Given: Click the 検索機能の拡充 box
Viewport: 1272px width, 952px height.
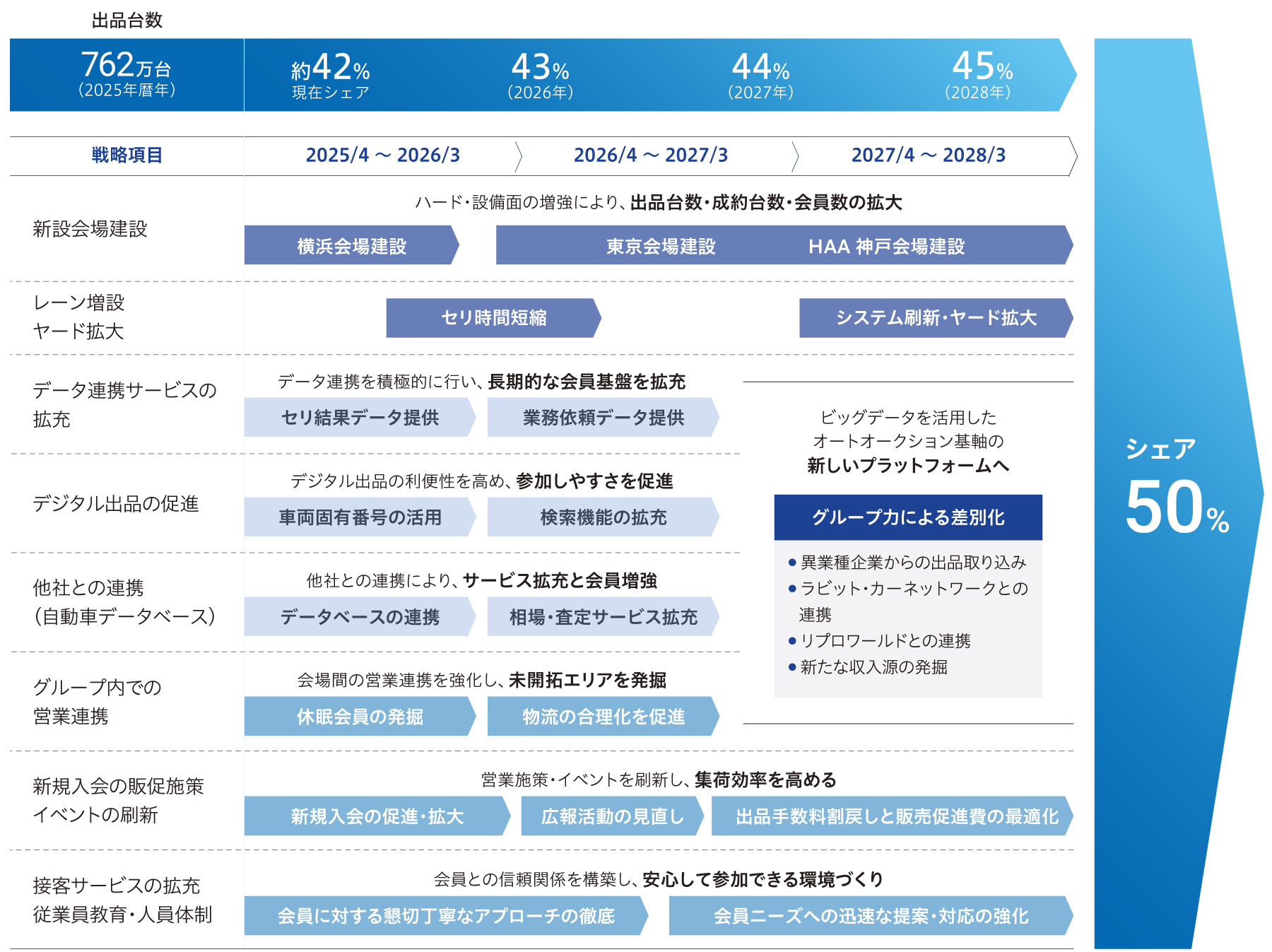Looking at the screenshot, I should [603, 517].
